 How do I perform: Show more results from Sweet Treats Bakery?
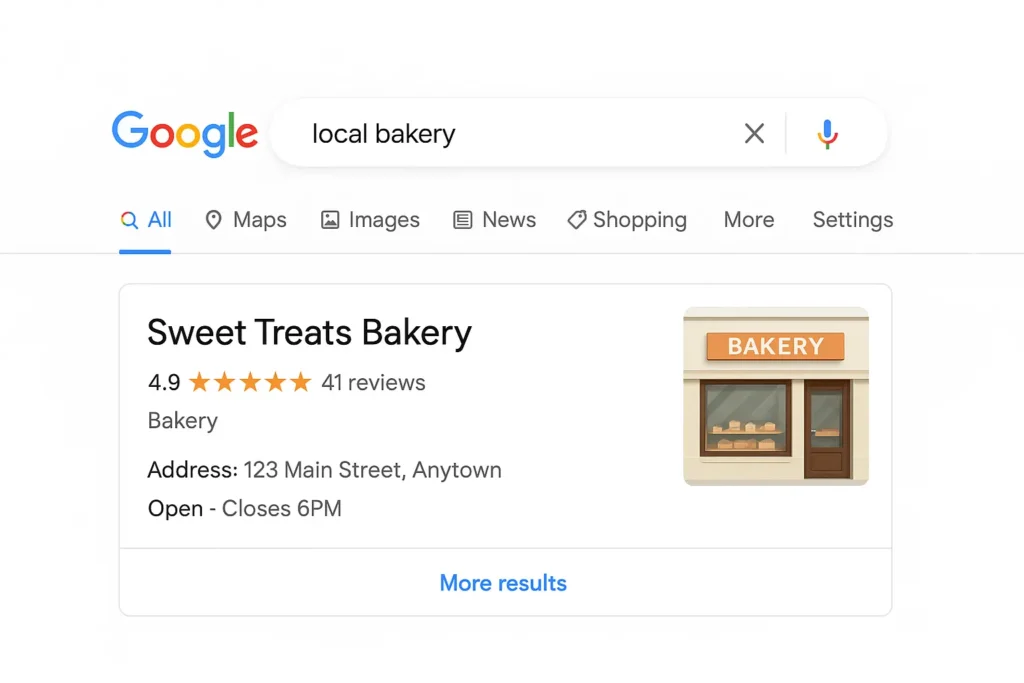[503, 583]
